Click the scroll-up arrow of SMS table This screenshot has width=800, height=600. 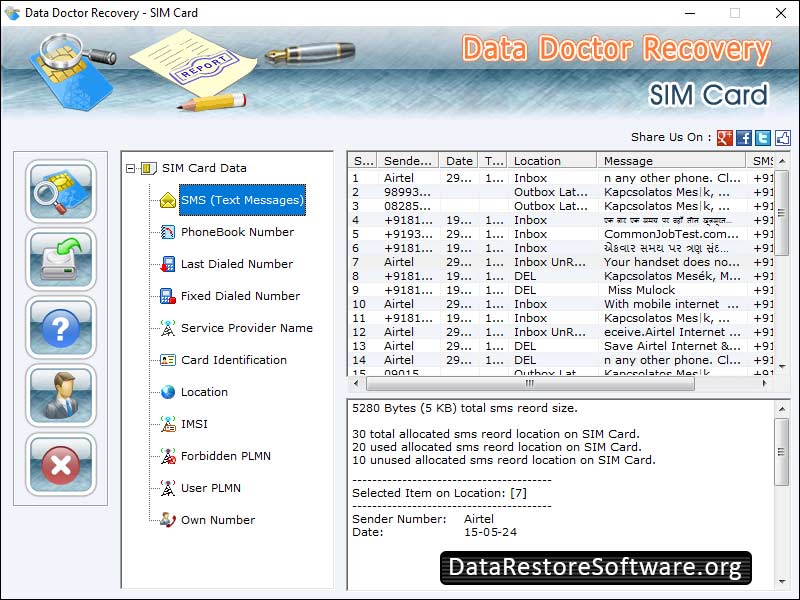(782, 161)
